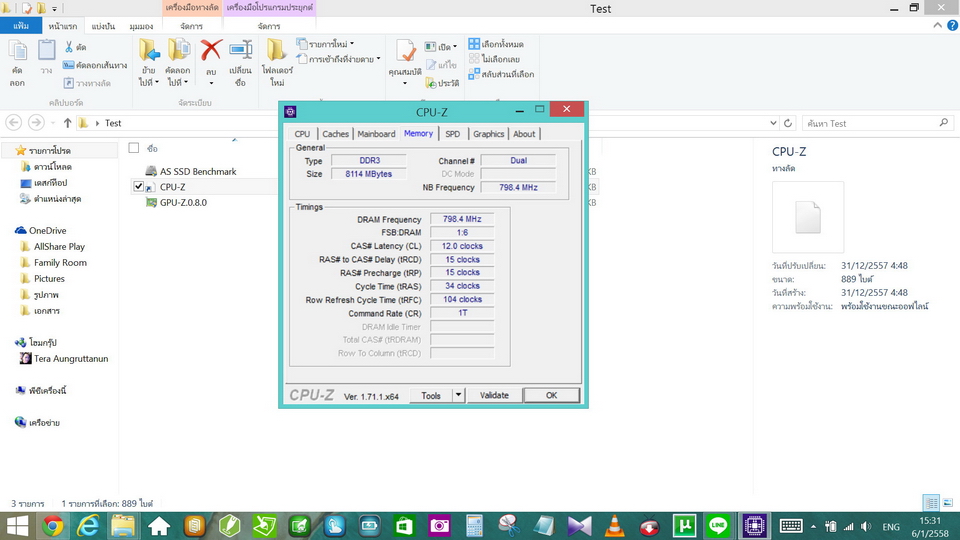960x540 pixels.
Task: Open the Family Room folder in the sidebar
Action: pos(60,262)
